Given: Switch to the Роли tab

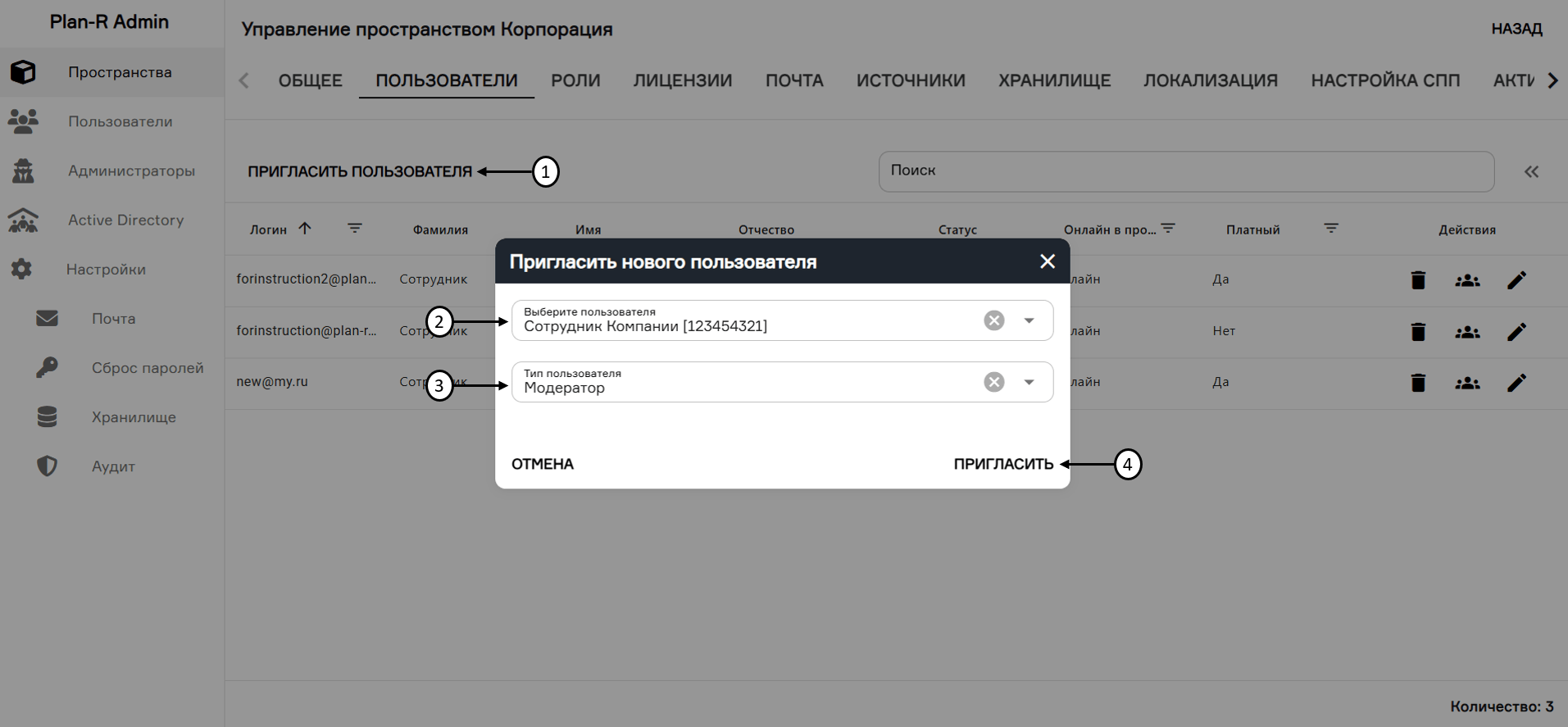Looking at the screenshot, I should pyautogui.click(x=575, y=80).
